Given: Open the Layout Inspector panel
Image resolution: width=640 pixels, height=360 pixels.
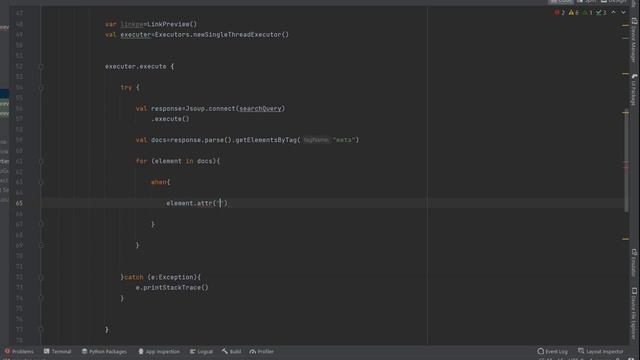Looking at the screenshot, I should click(600, 351).
